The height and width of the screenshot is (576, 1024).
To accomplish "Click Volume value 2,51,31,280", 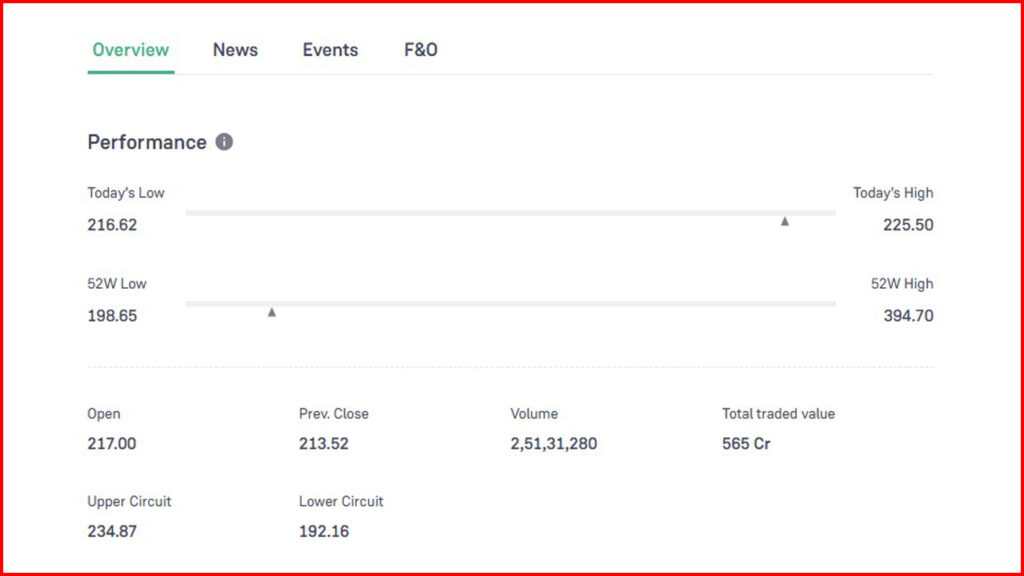I will pyautogui.click(x=554, y=443).
